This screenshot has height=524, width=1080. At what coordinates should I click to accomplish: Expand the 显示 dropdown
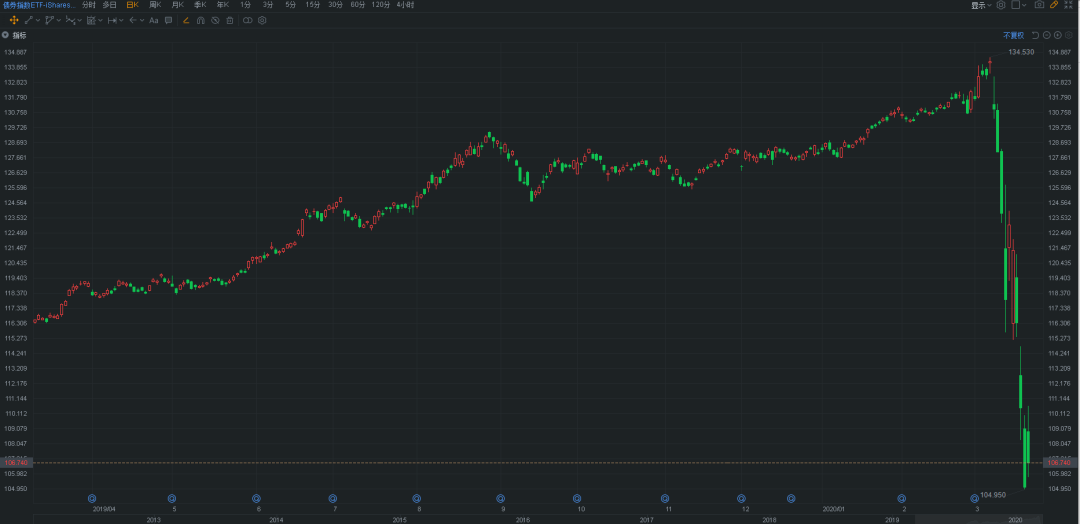(982, 6)
